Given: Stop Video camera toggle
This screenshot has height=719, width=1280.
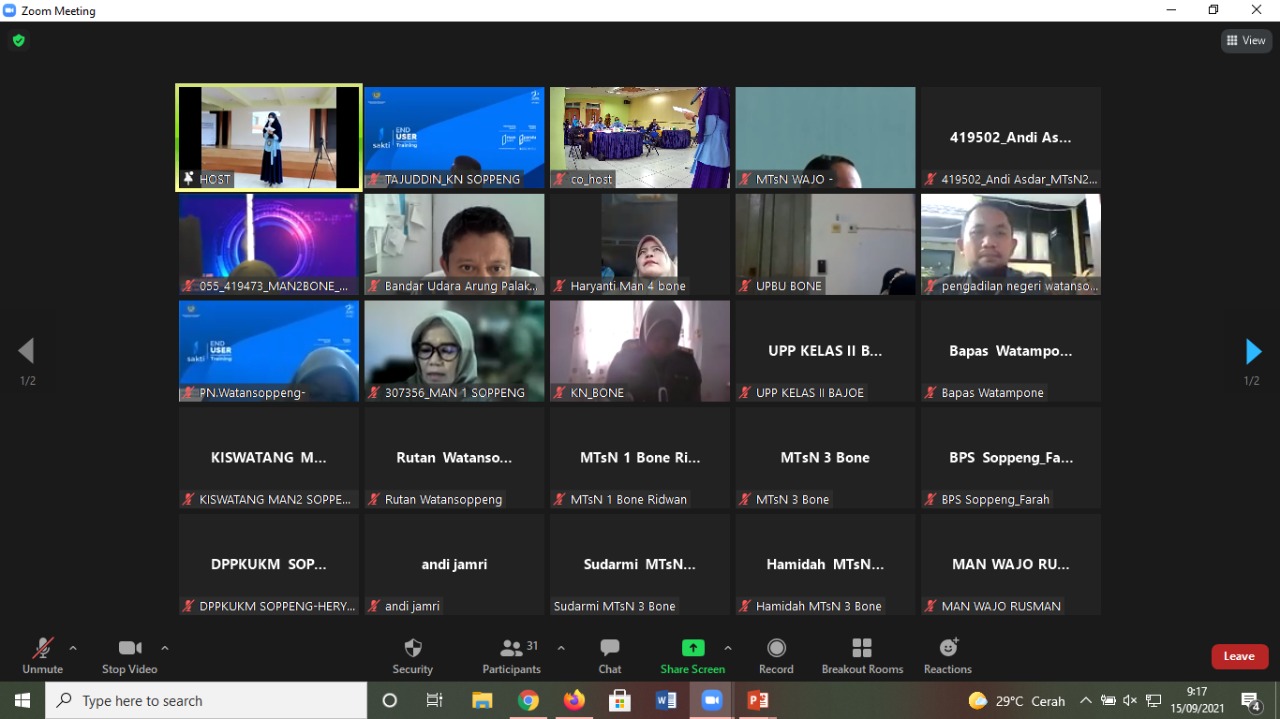Looking at the screenshot, I should [129, 655].
